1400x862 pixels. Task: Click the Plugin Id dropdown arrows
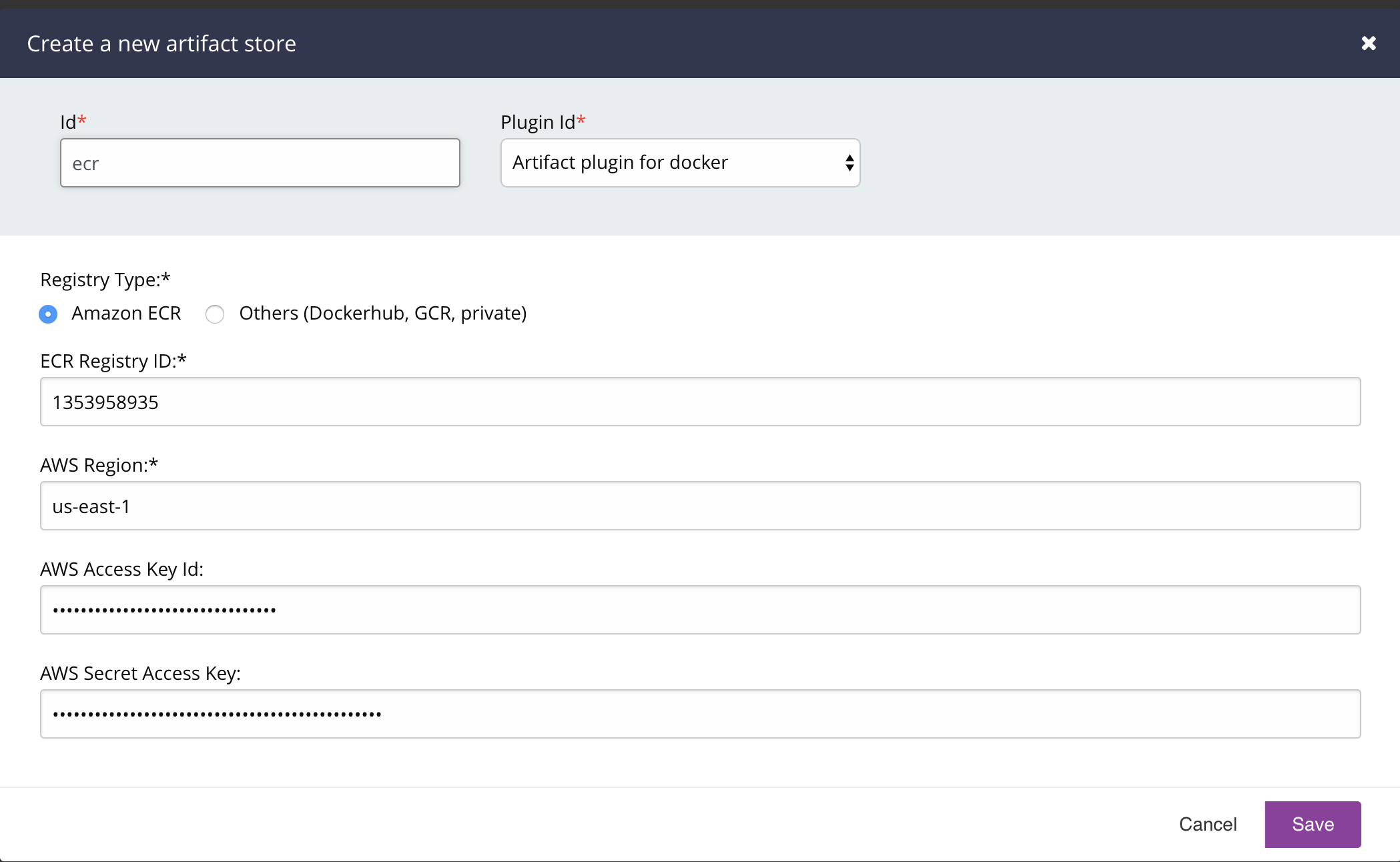(849, 163)
